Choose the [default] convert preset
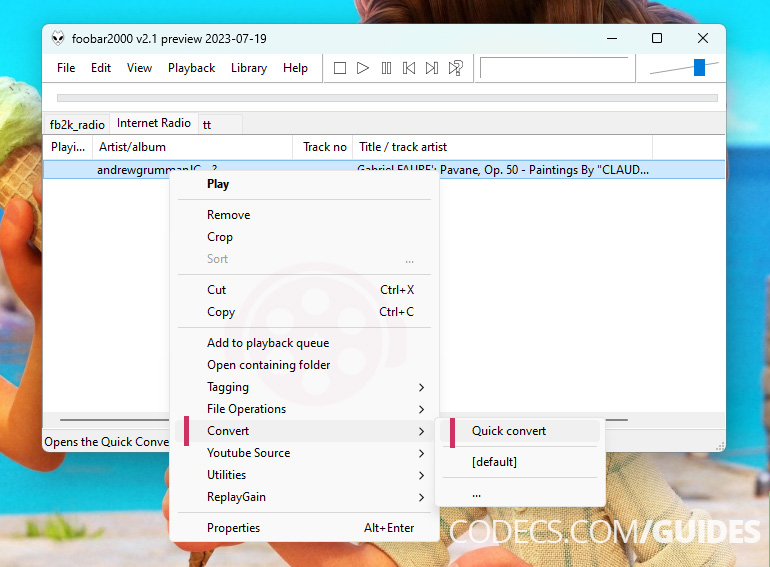 point(520,462)
